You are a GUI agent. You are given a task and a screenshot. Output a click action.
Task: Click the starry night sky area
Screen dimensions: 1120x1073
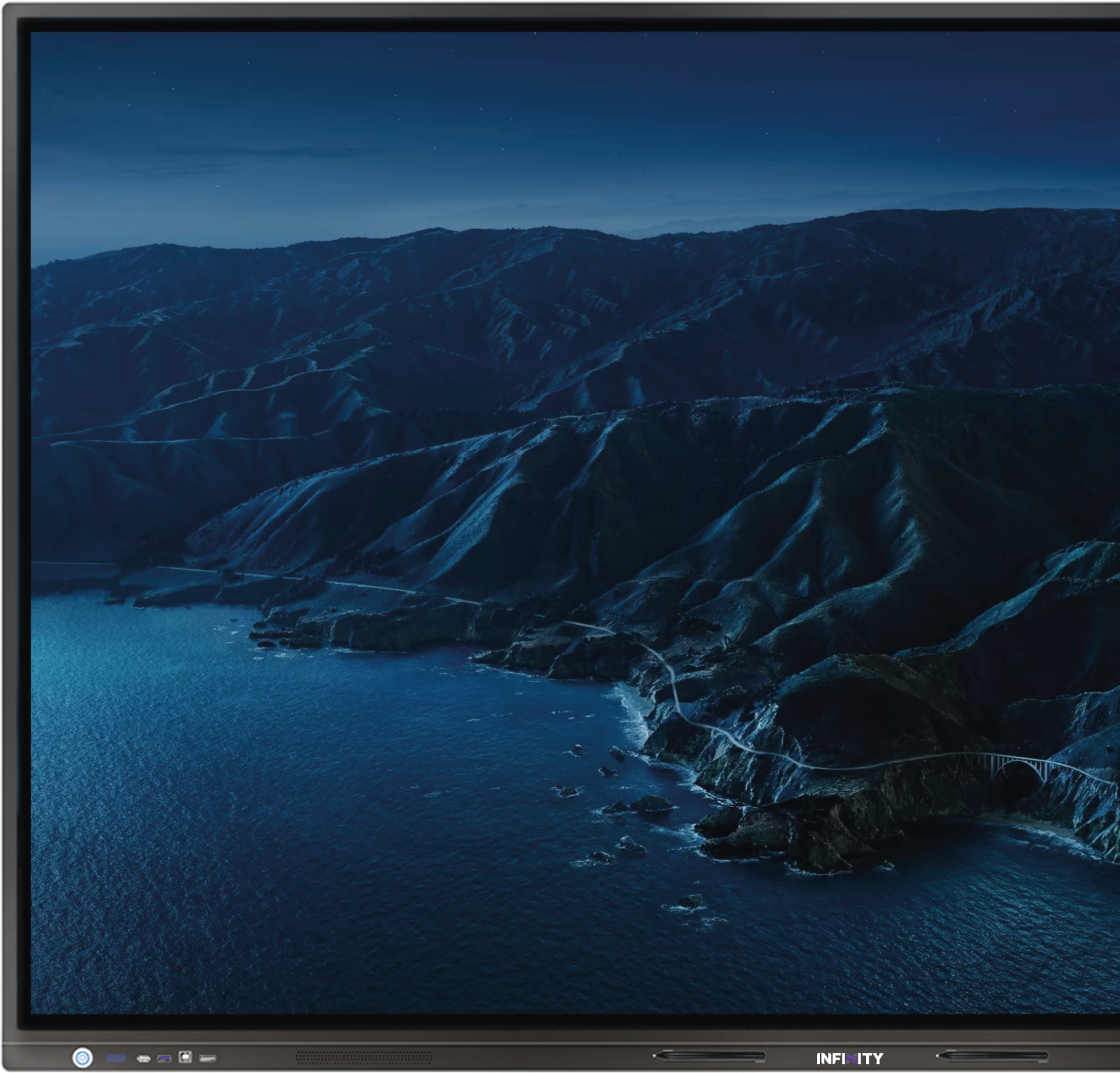(488, 105)
